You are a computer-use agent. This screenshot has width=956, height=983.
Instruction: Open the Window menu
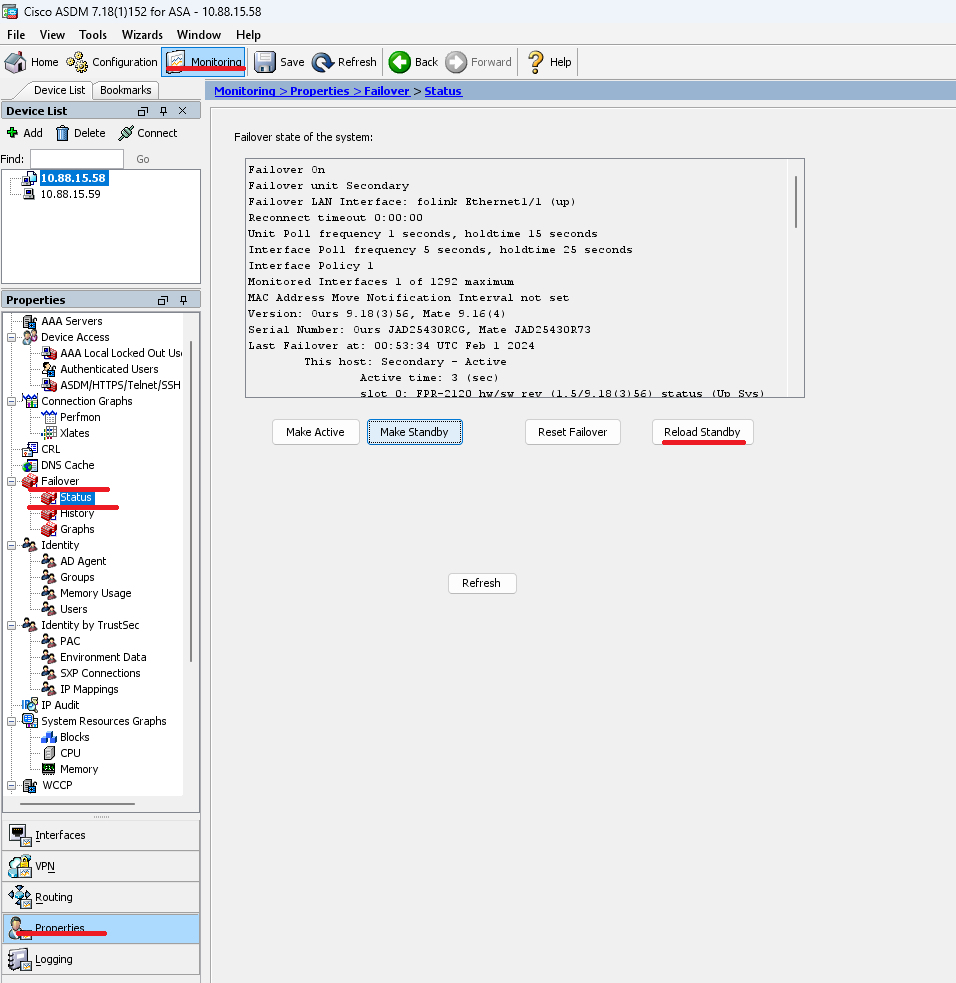199,35
